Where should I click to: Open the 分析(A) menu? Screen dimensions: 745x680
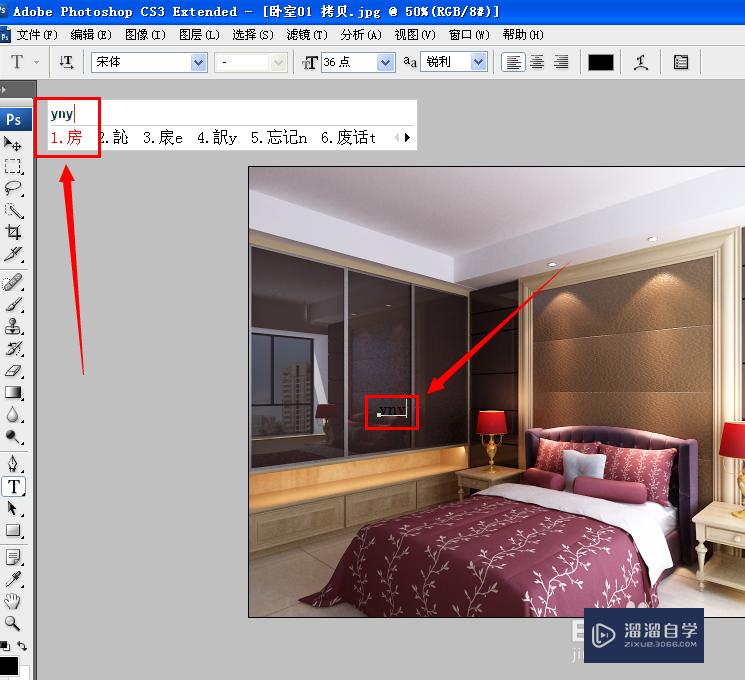point(361,35)
